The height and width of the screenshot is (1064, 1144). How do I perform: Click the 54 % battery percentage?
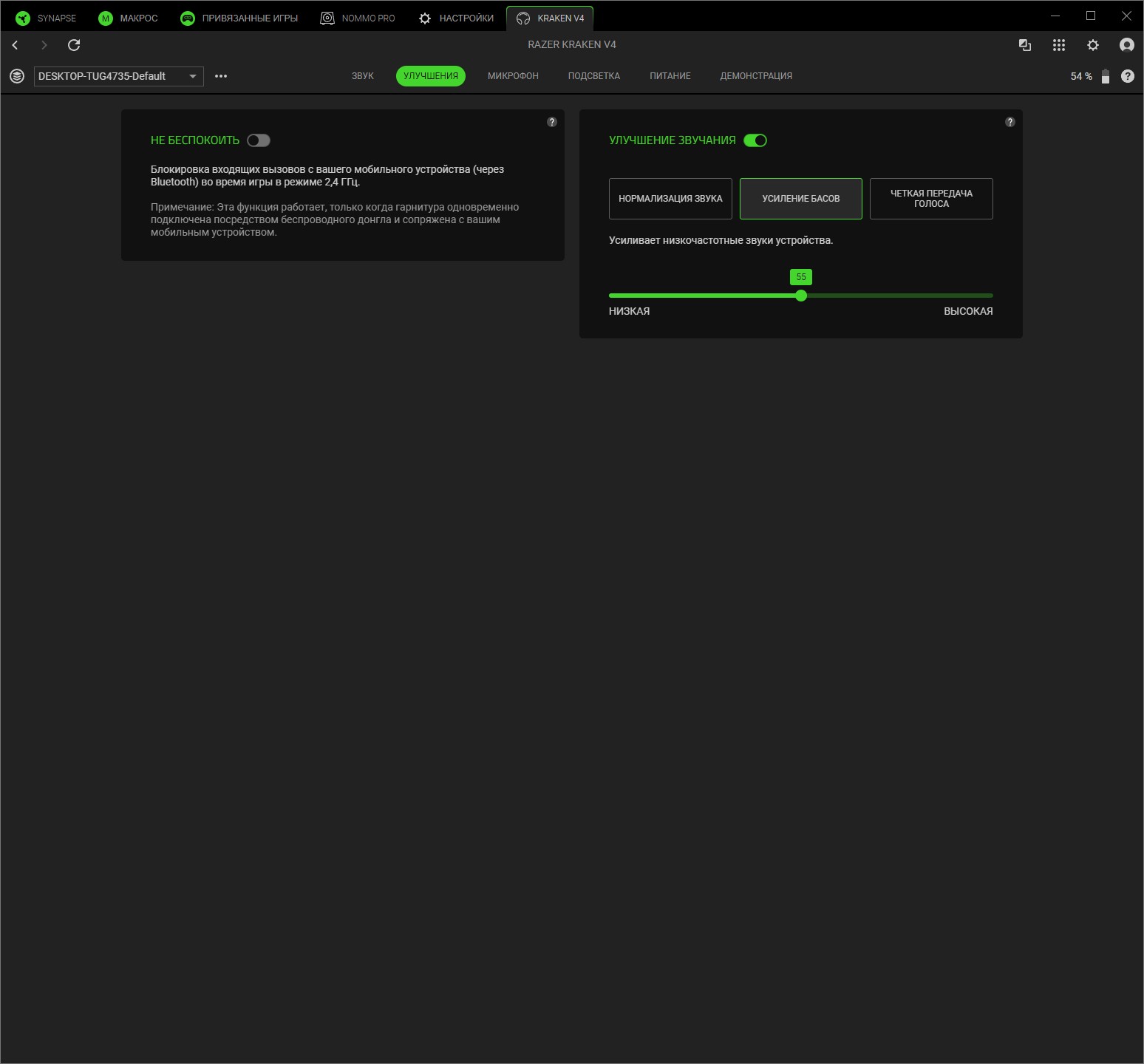coord(1081,76)
